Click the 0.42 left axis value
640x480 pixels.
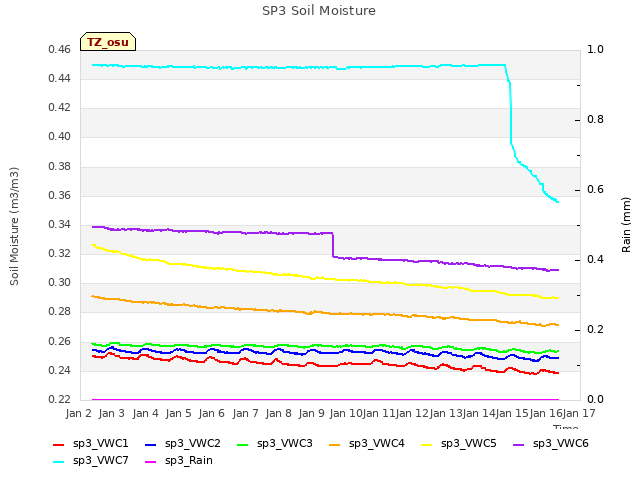coord(60,108)
